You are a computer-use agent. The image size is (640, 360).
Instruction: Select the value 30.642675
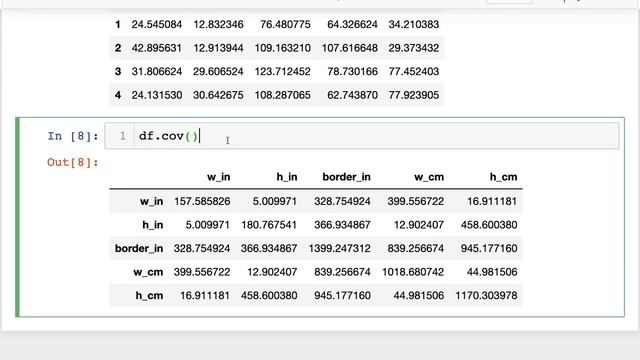(x=218, y=95)
